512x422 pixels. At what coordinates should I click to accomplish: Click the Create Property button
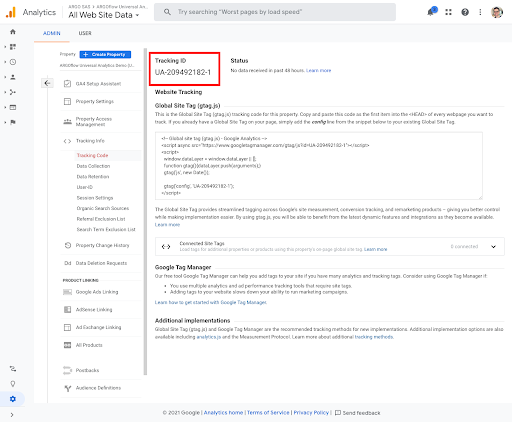(x=105, y=54)
